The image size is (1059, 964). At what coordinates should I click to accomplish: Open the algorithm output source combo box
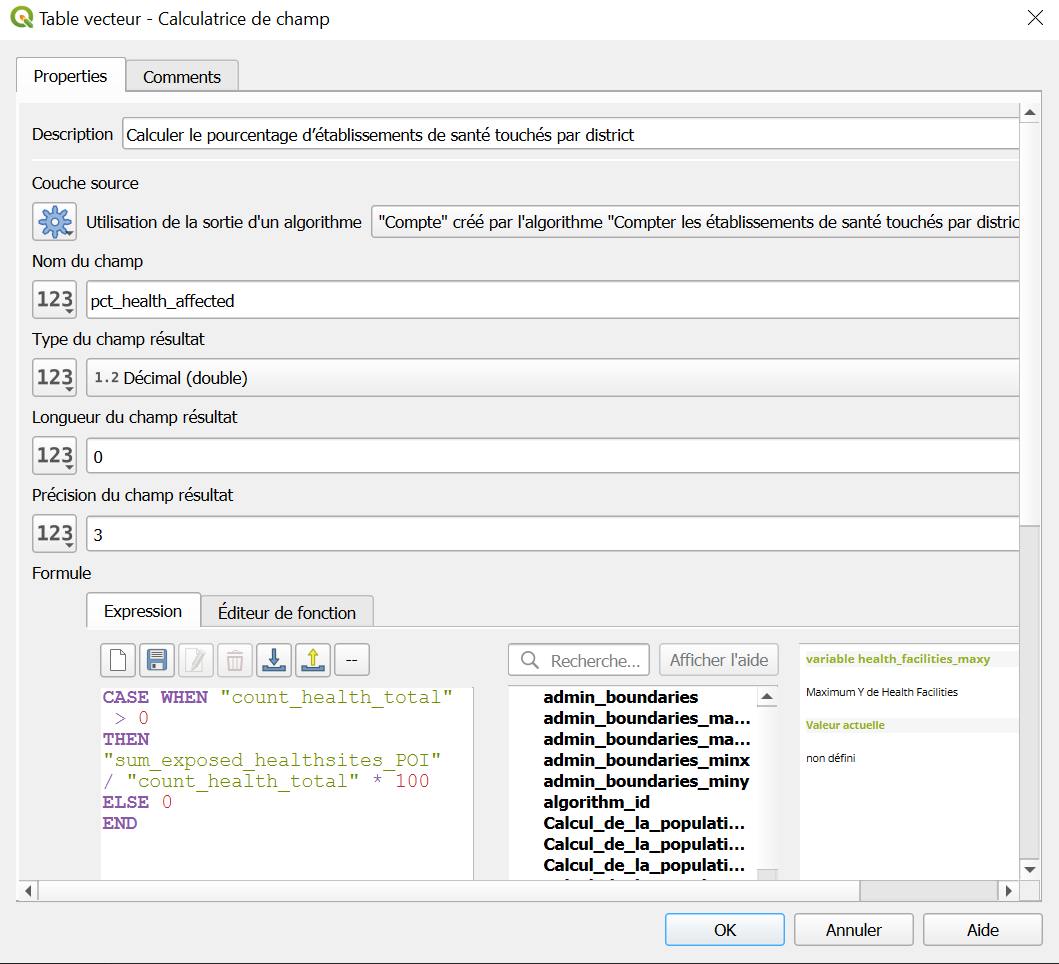click(694, 222)
